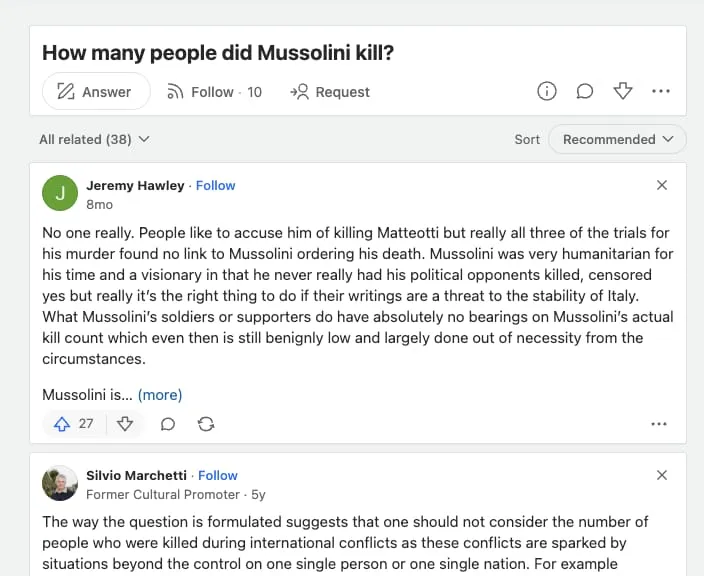Open question comments bubble icon
The image size is (704, 576).
click(585, 91)
